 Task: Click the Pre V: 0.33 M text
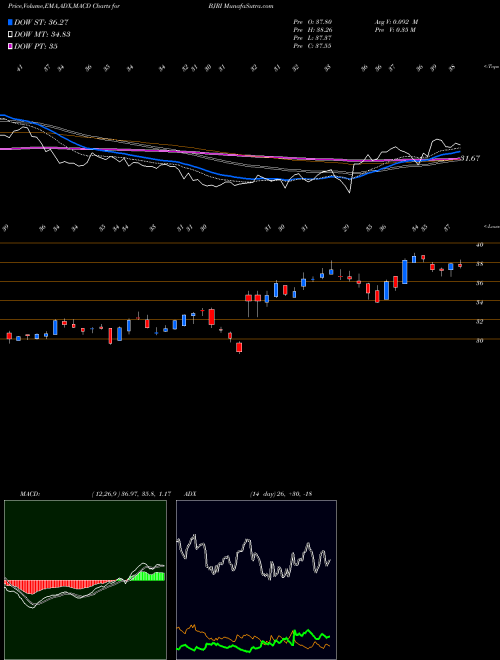point(394,30)
